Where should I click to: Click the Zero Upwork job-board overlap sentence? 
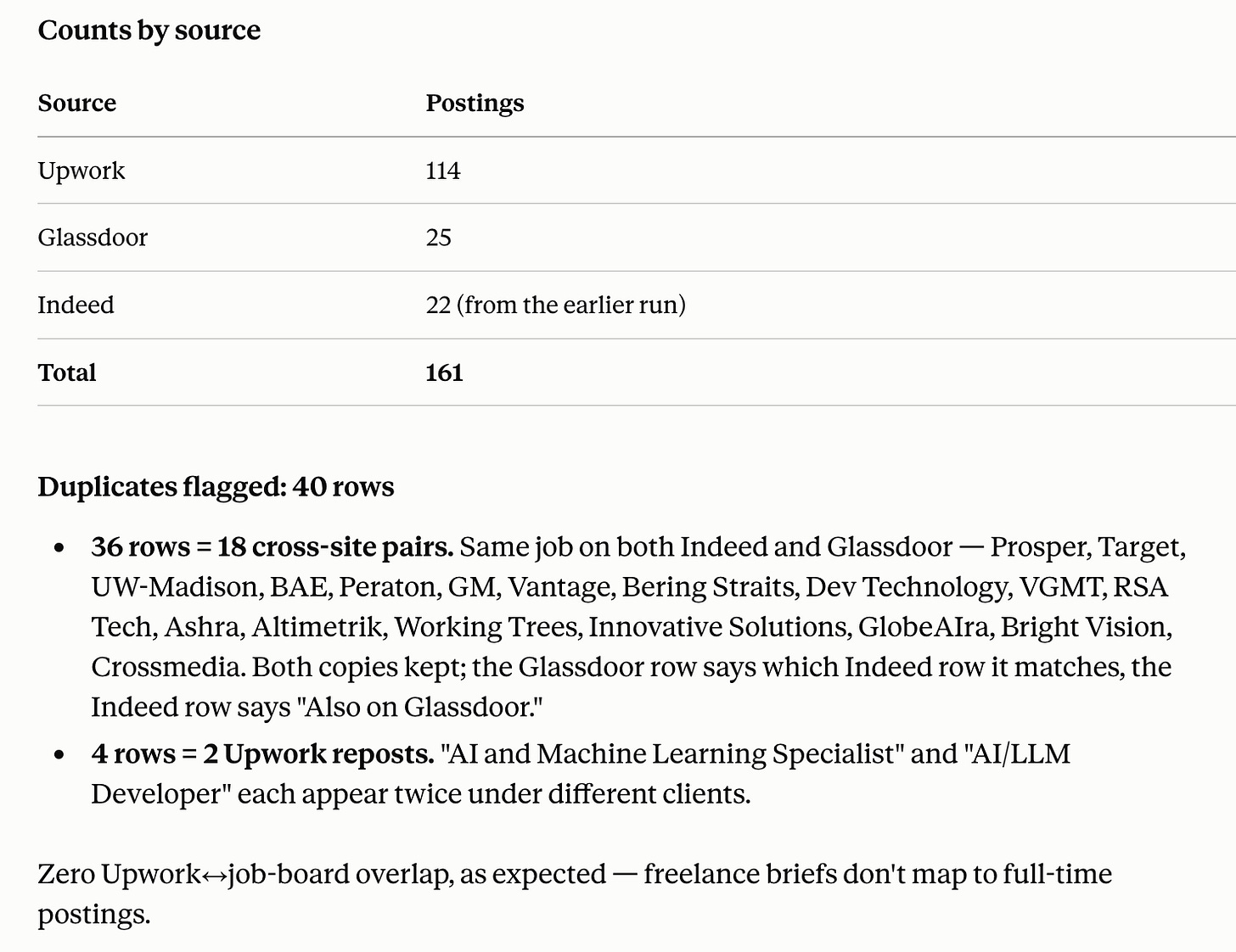coord(575,893)
